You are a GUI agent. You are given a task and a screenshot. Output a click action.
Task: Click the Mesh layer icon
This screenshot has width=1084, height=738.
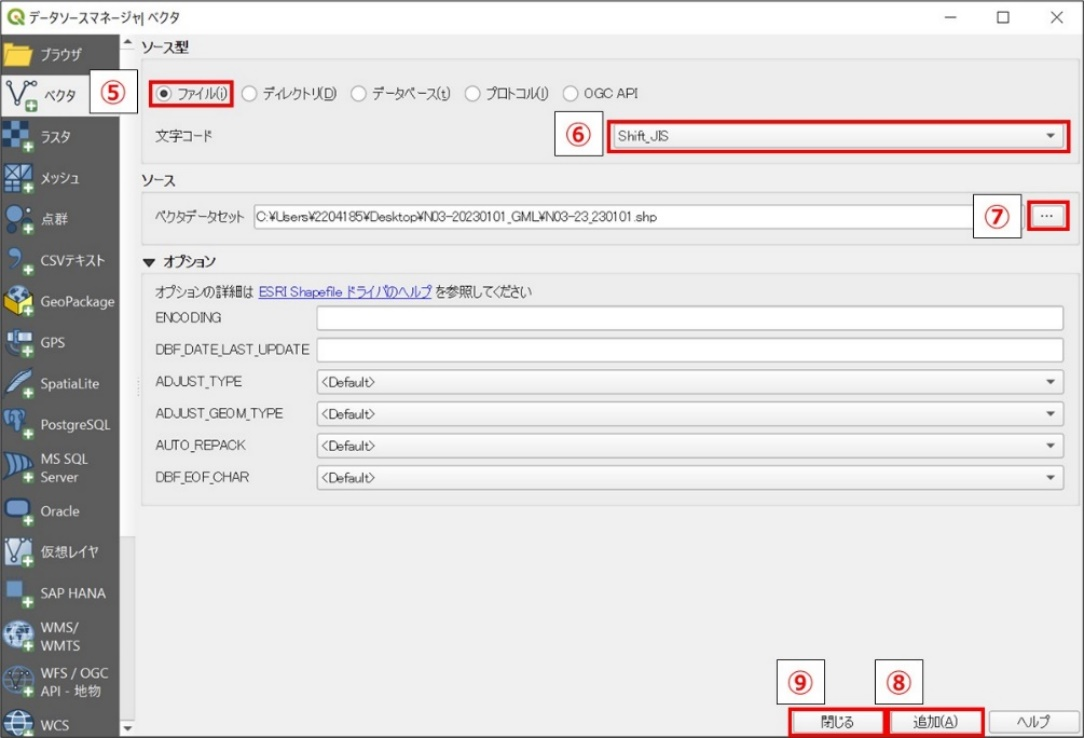(17, 178)
